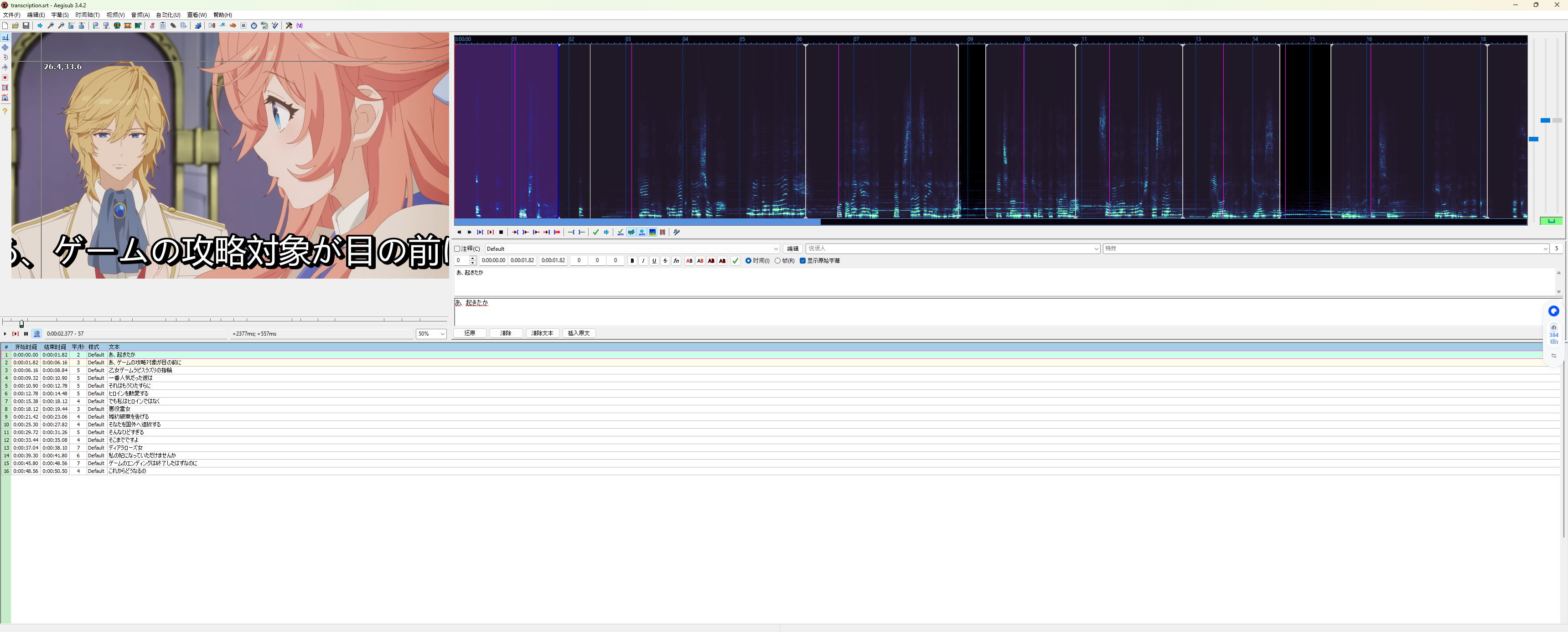This screenshot has height=632, width=1568.
Task: Open the Spell Checker toolbar icon
Action: click(275, 26)
